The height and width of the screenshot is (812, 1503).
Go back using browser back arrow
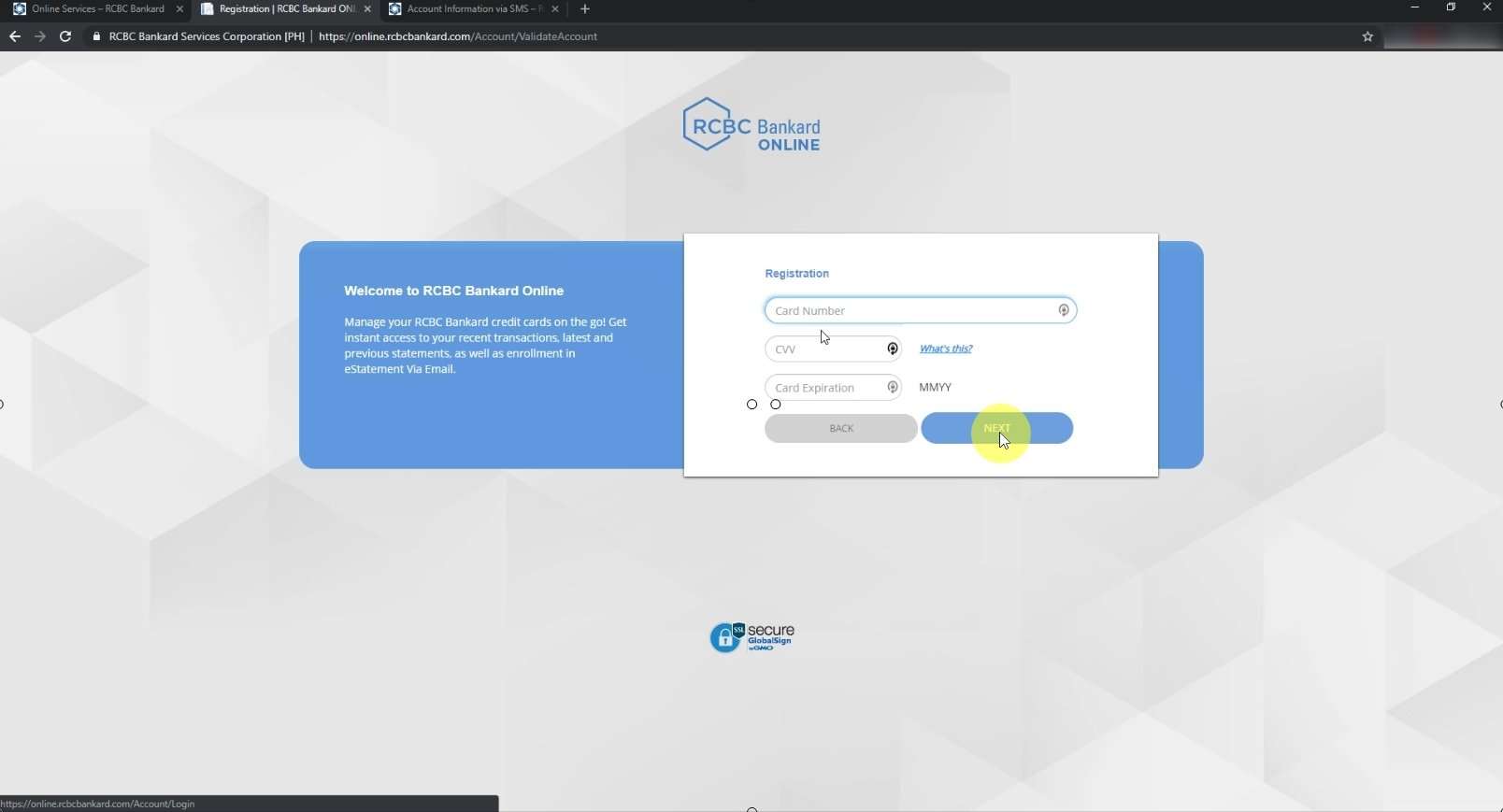(x=14, y=36)
